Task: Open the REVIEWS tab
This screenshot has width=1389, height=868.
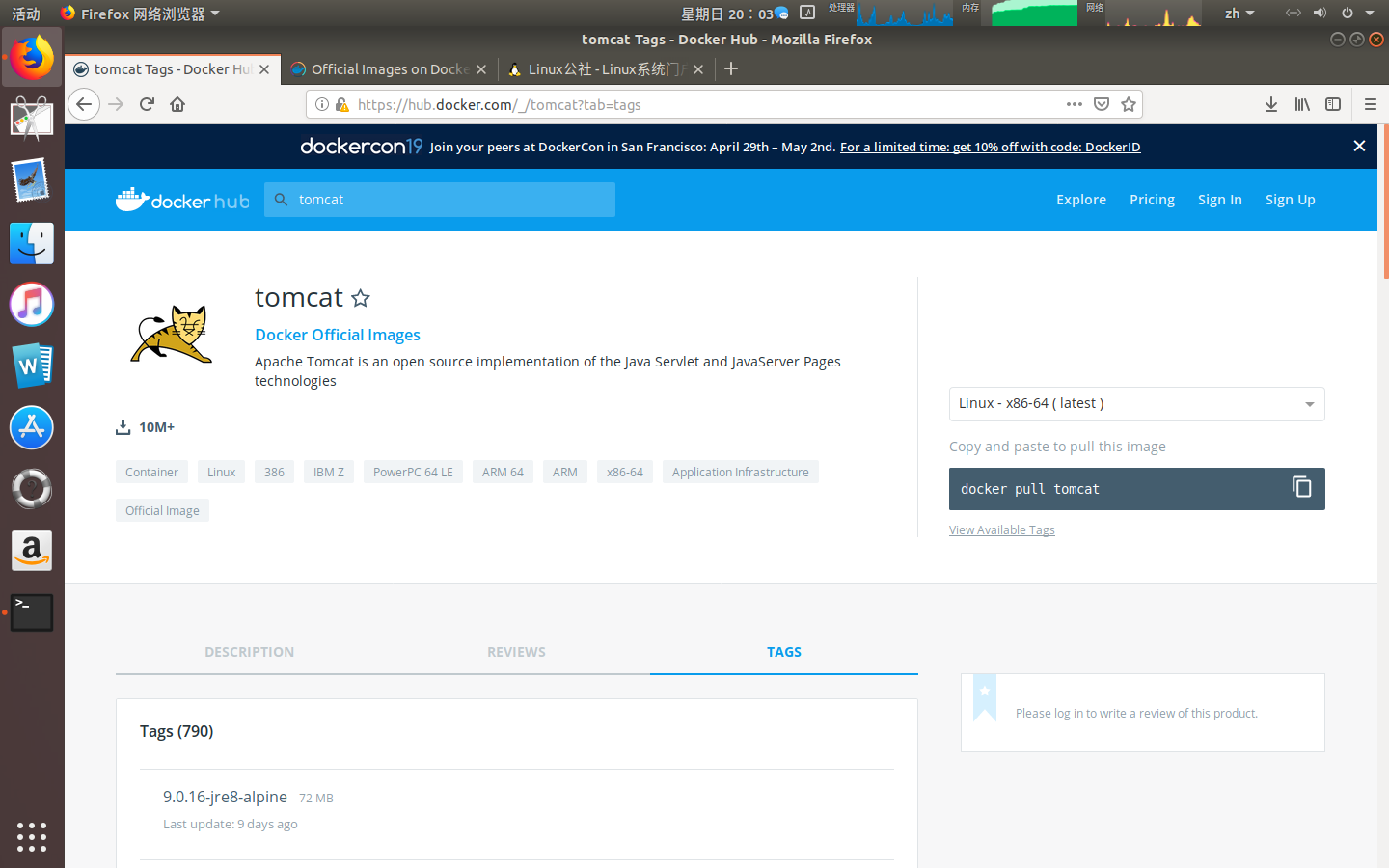Action: [516, 652]
